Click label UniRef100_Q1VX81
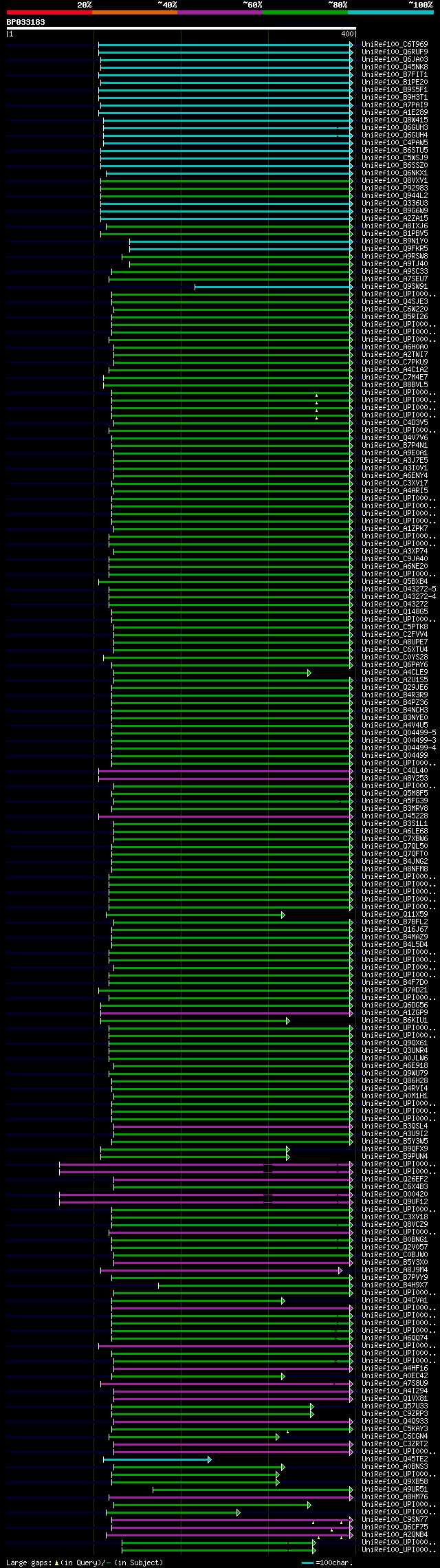440x1568 pixels. pos(395,1398)
